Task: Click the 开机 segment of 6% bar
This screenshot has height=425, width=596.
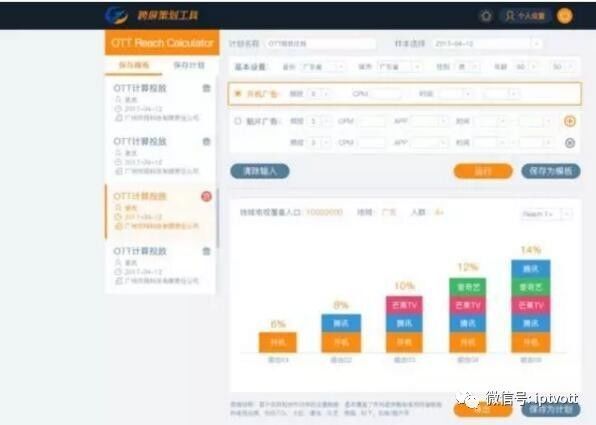Action: 278,342
